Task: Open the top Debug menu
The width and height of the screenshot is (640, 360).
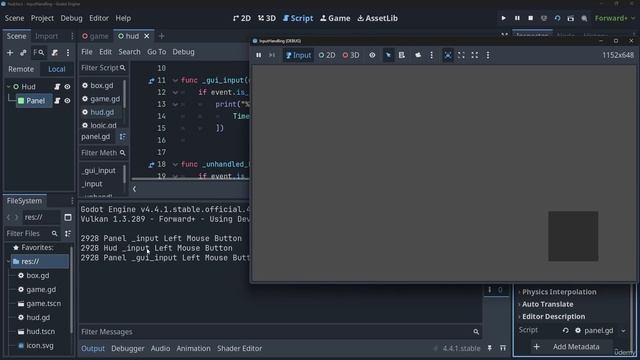Action: pos(71,18)
